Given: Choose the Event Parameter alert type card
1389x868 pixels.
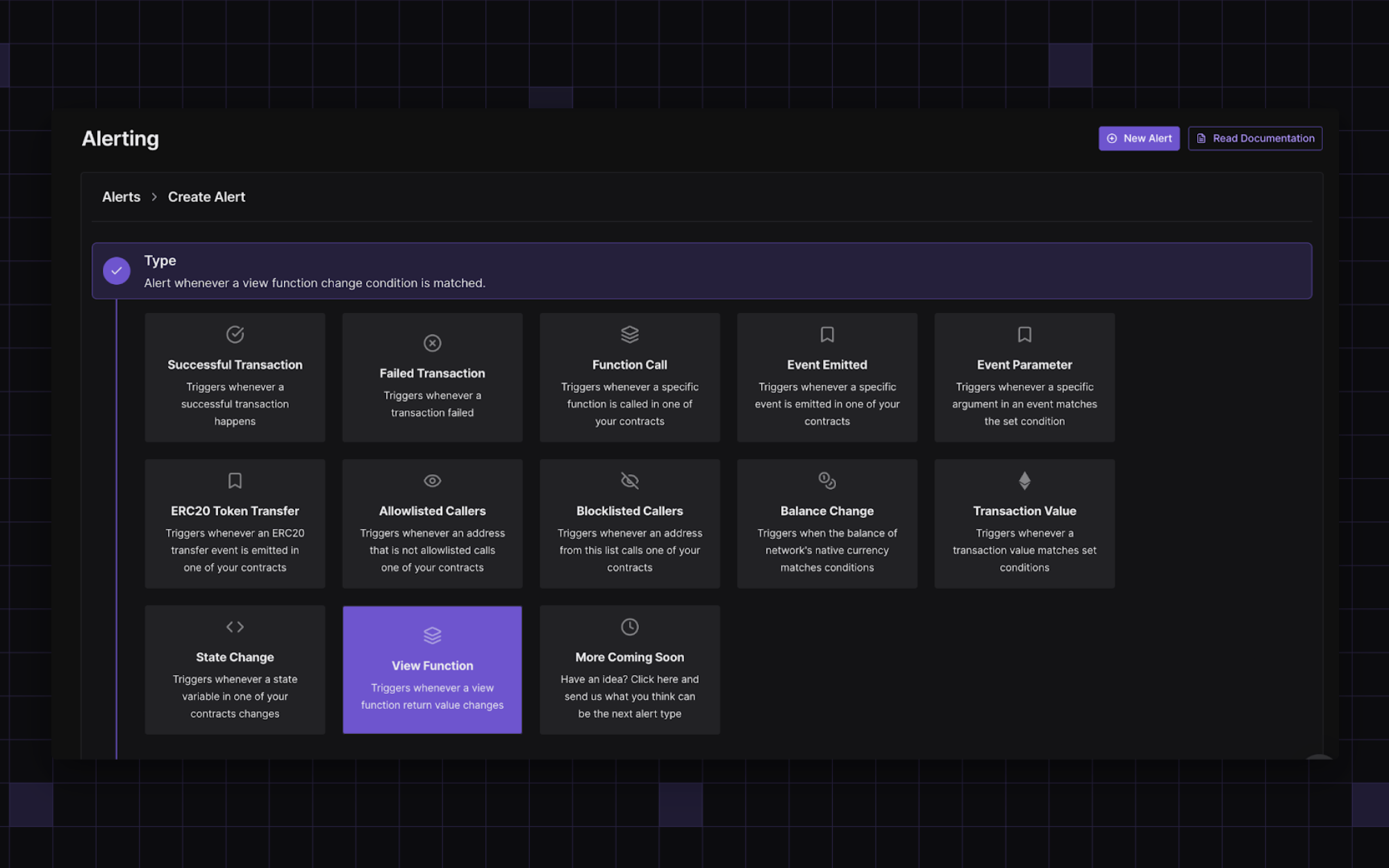Looking at the screenshot, I should (1024, 377).
